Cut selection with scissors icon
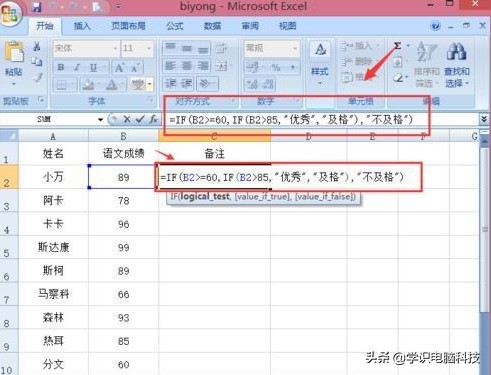The image size is (491, 375). pyautogui.click(x=37, y=47)
